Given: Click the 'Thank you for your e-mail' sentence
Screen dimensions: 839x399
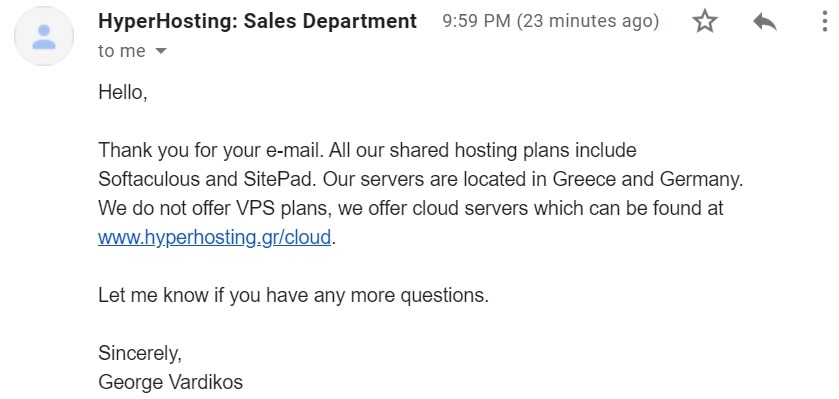Looking at the screenshot, I should [211, 150].
